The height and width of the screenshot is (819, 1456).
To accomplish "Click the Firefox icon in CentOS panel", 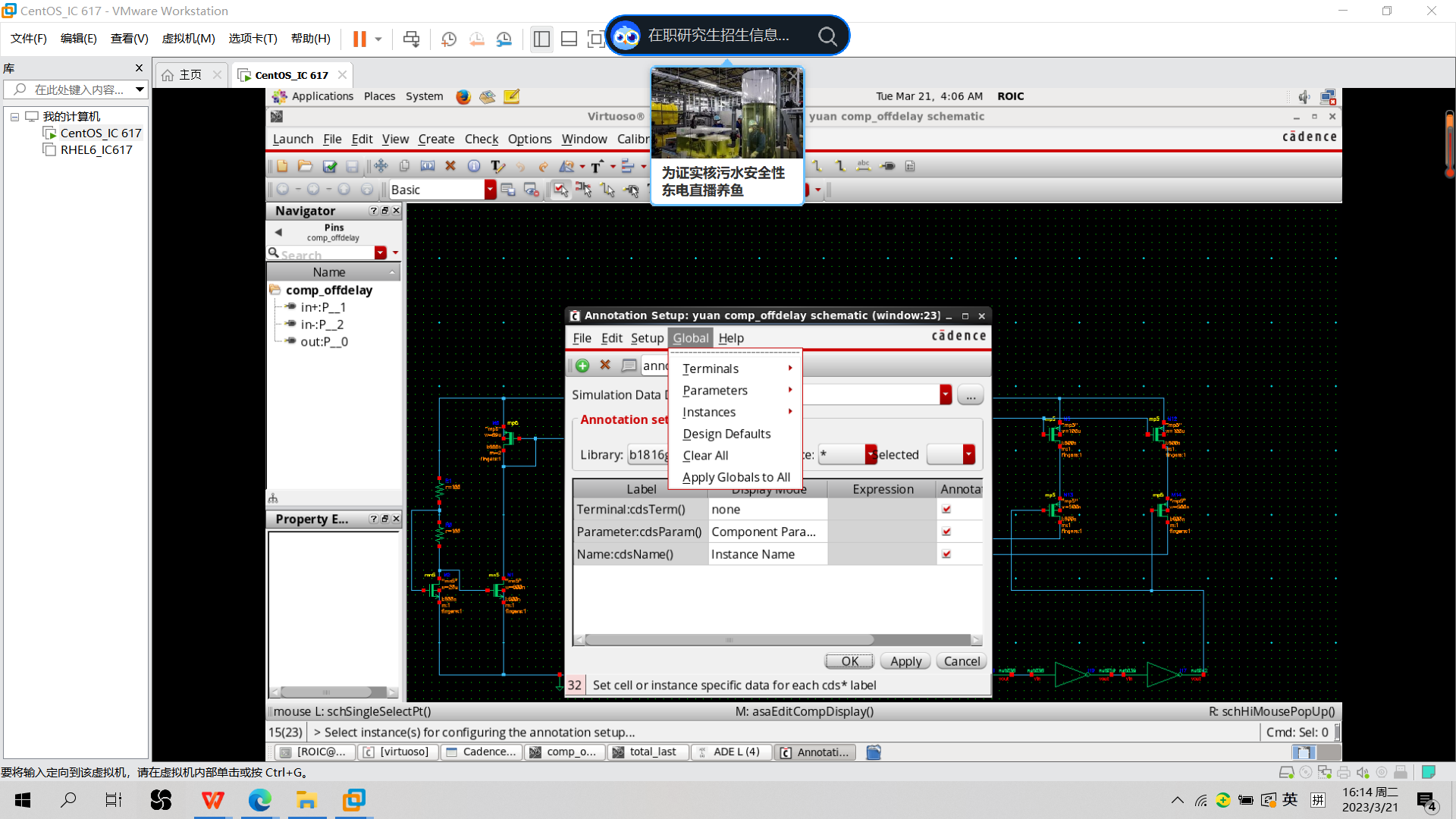I will click(x=463, y=96).
